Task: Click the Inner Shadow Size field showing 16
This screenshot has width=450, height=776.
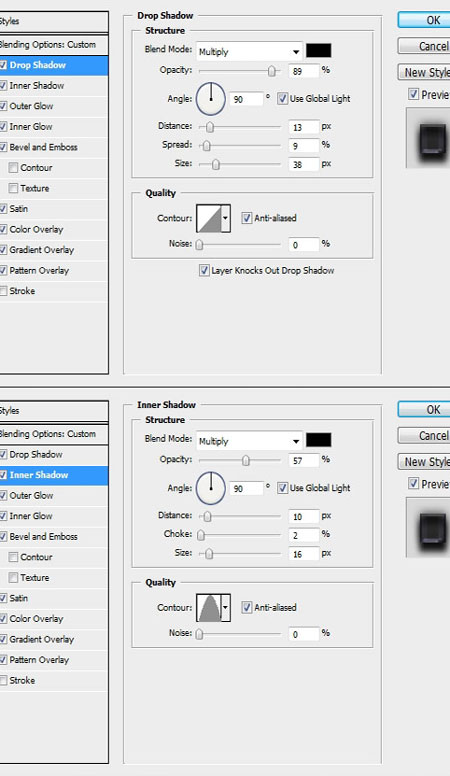Action: click(x=303, y=554)
